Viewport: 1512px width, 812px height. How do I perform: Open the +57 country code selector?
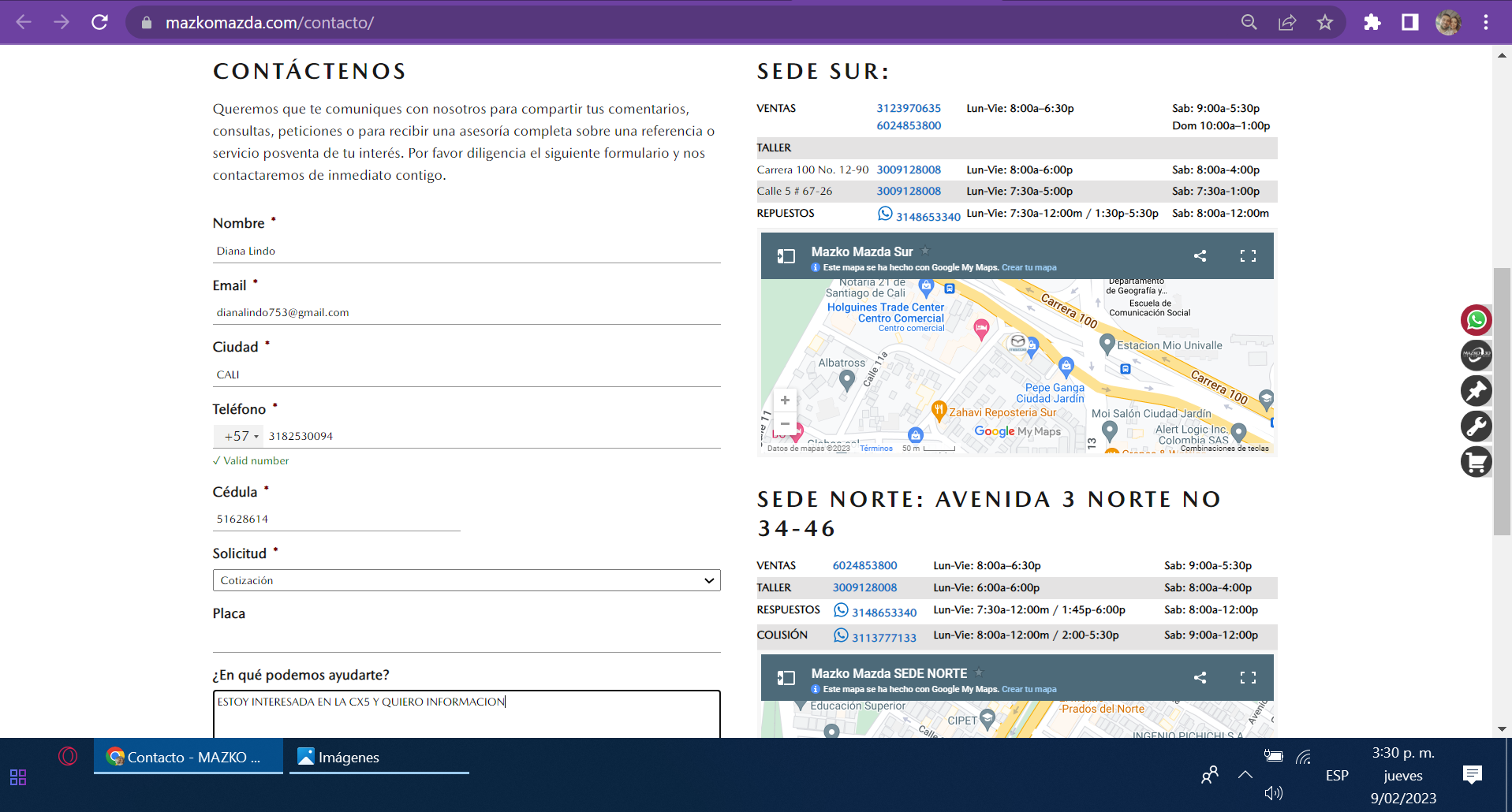[x=240, y=436]
